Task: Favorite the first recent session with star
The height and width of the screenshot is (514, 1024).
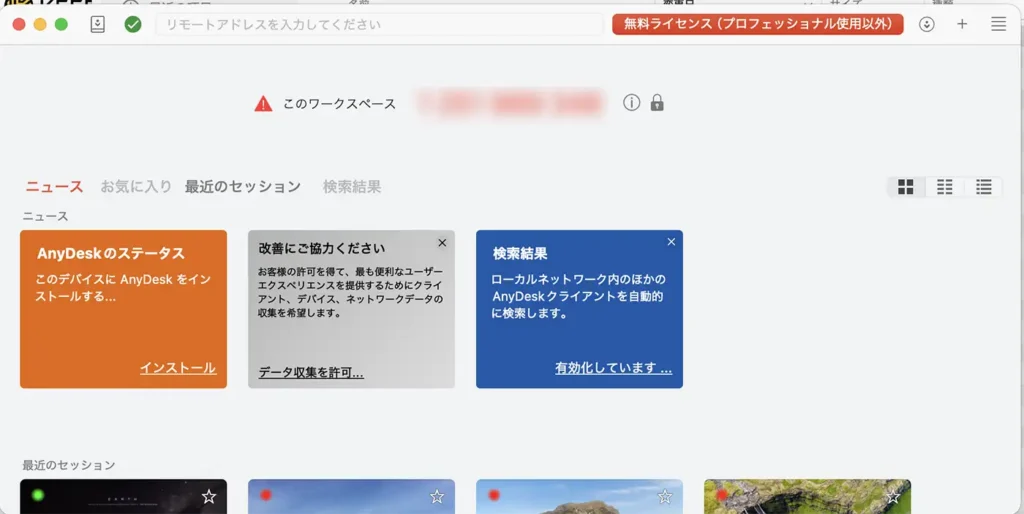Action: tap(209, 496)
